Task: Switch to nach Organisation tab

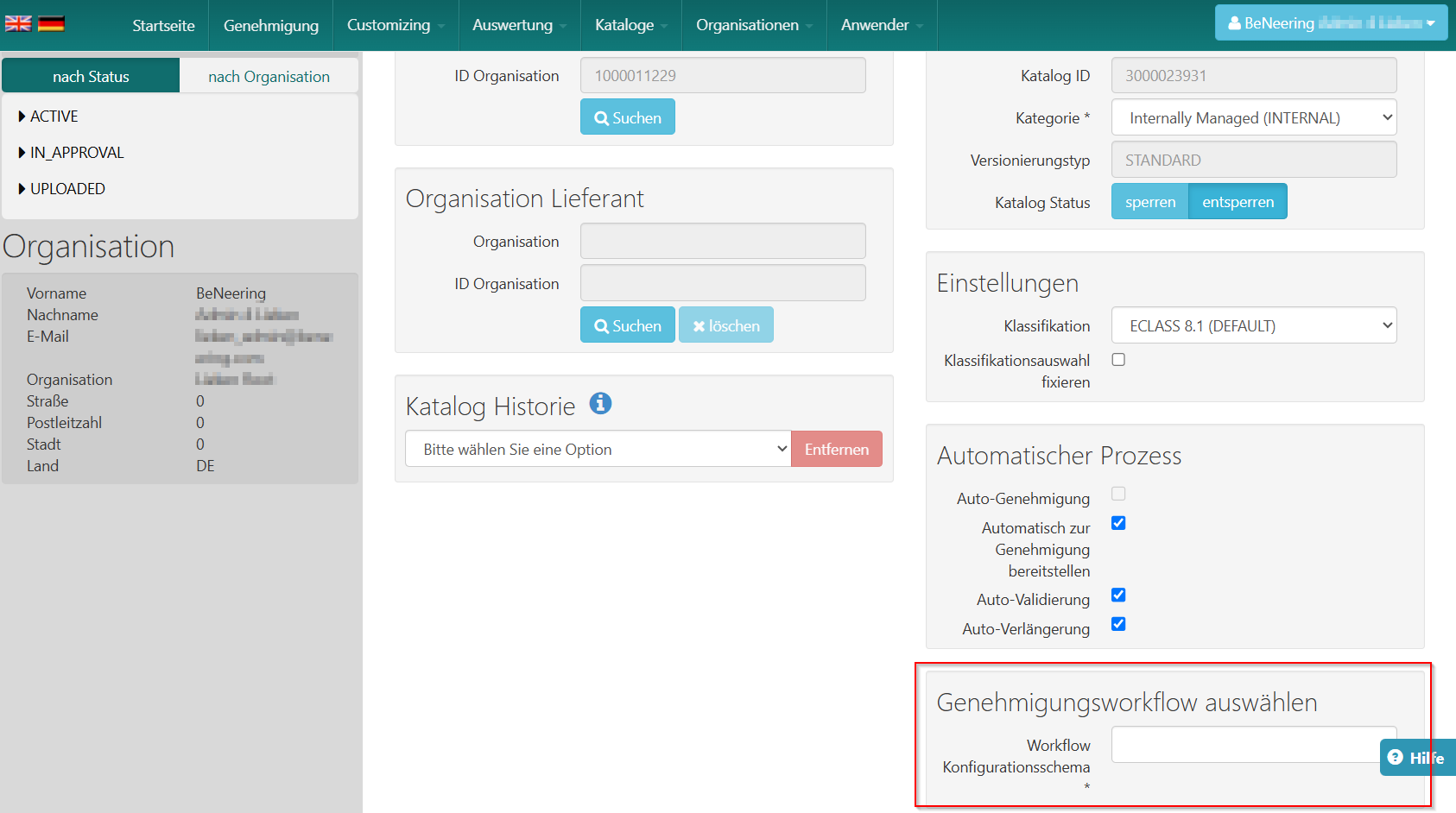Action: click(269, 76)
